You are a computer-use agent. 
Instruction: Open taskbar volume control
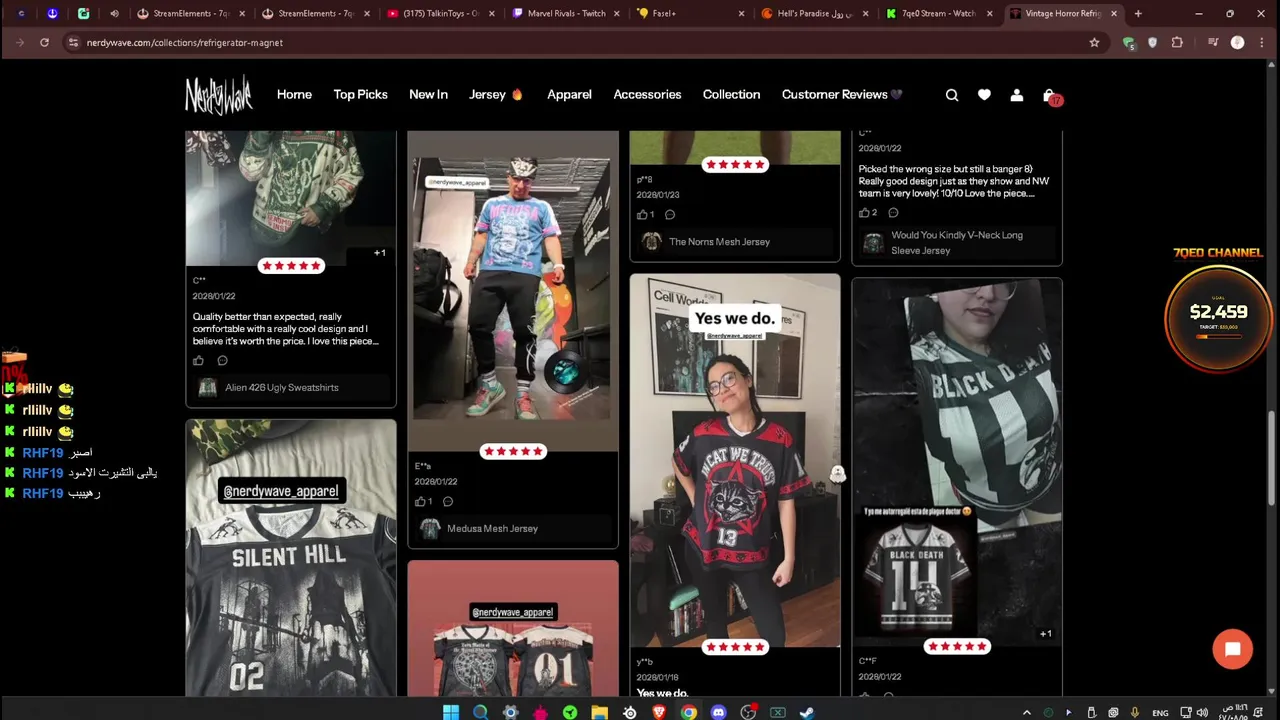(x=1202, y=713)
